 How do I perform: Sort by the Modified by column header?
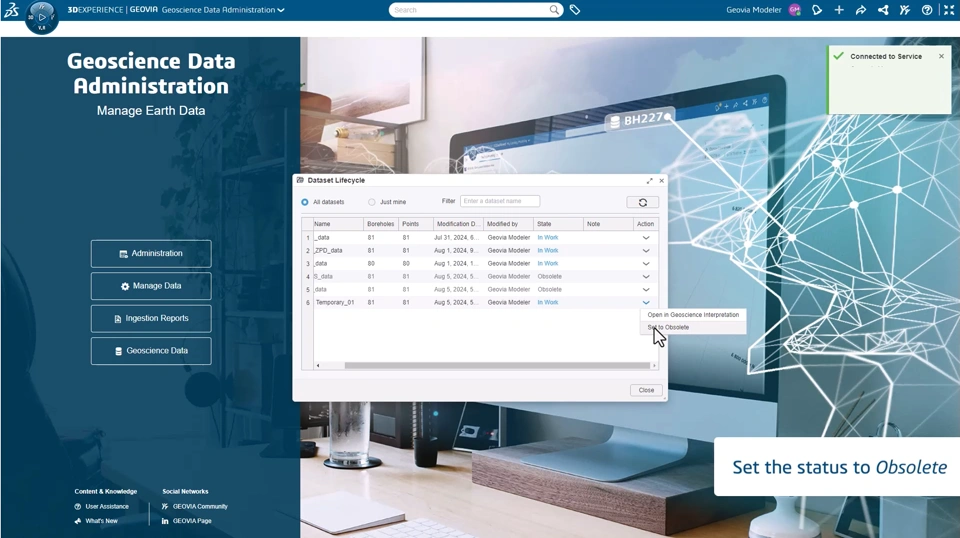(x=508, y=224)
